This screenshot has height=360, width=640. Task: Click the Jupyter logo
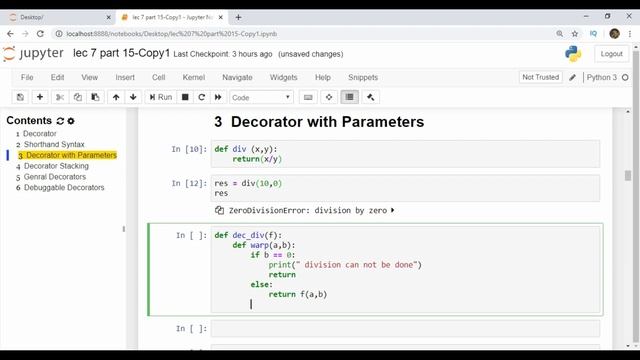click(x=33, y=53)
